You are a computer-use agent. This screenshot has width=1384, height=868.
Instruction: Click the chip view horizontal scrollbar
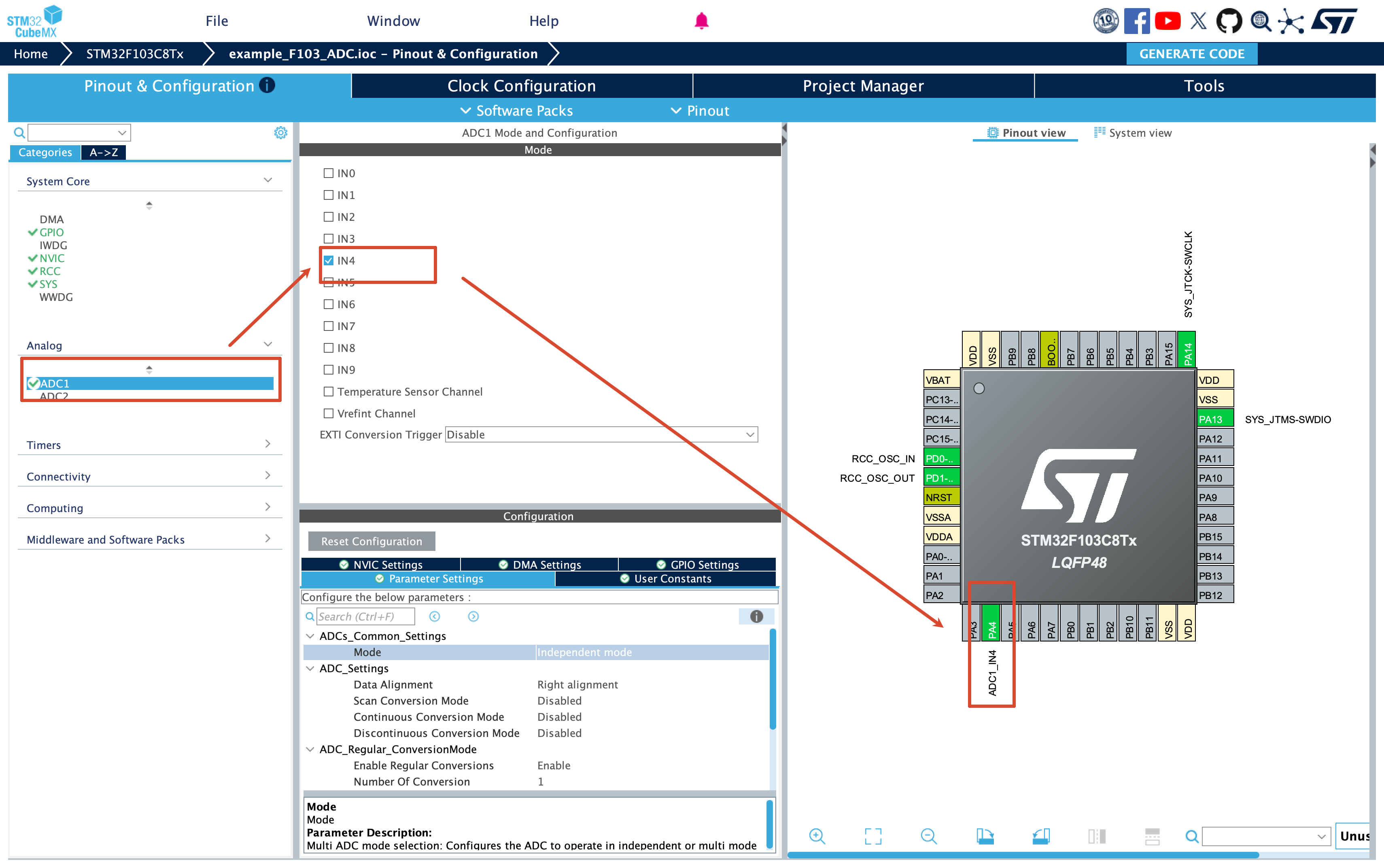point(1023,855)
